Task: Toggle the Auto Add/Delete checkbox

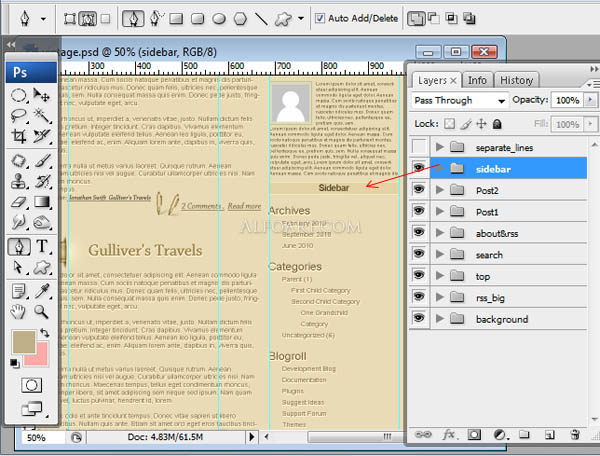Action: click(320, 18)
